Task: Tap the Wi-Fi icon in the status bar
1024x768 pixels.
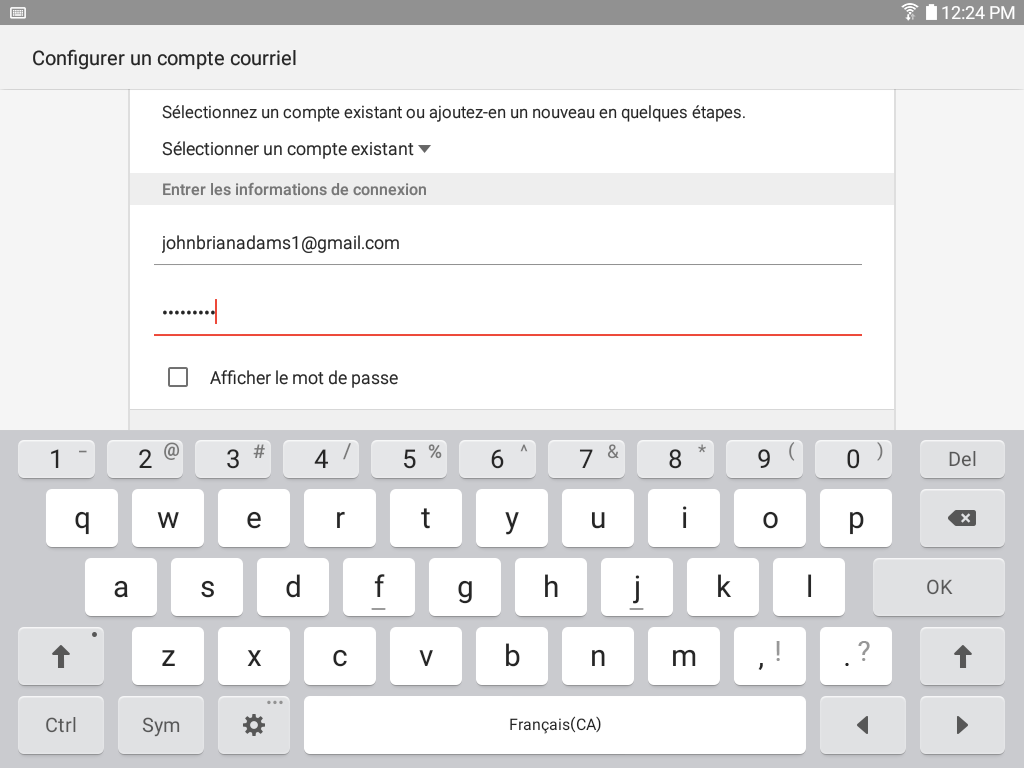Action: click(909, 12)
